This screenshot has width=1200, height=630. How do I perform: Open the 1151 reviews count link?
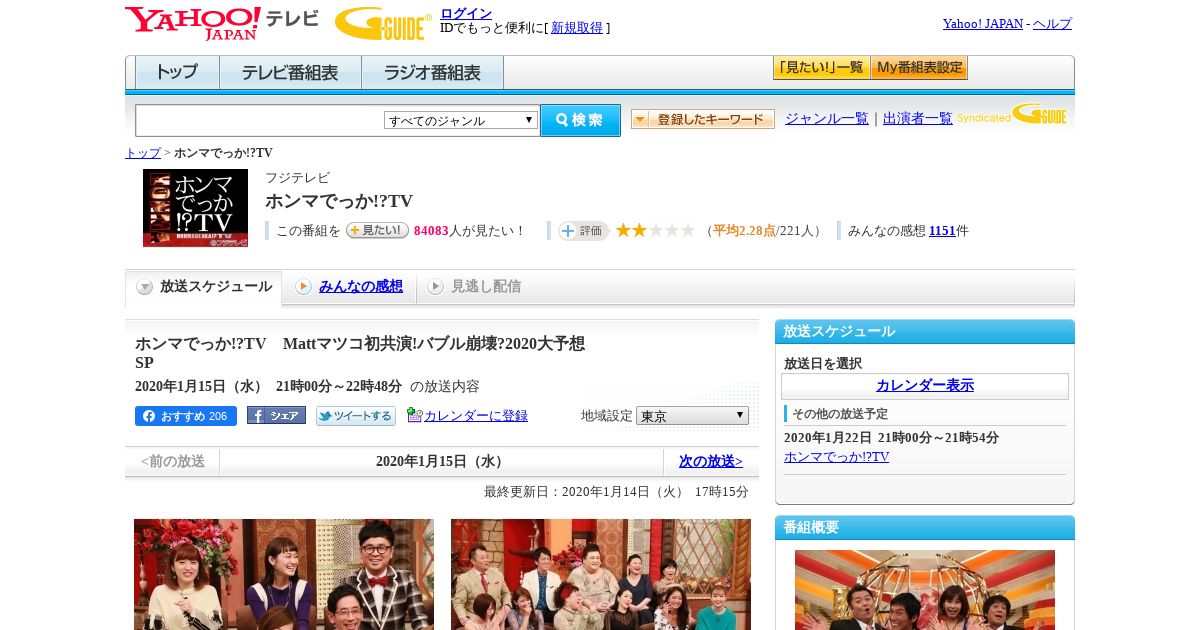942,231
